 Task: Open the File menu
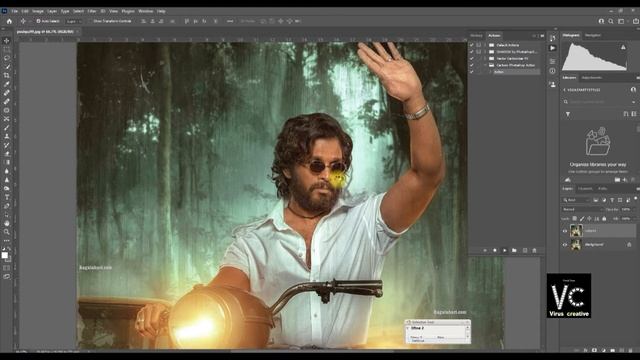point(15,11)
